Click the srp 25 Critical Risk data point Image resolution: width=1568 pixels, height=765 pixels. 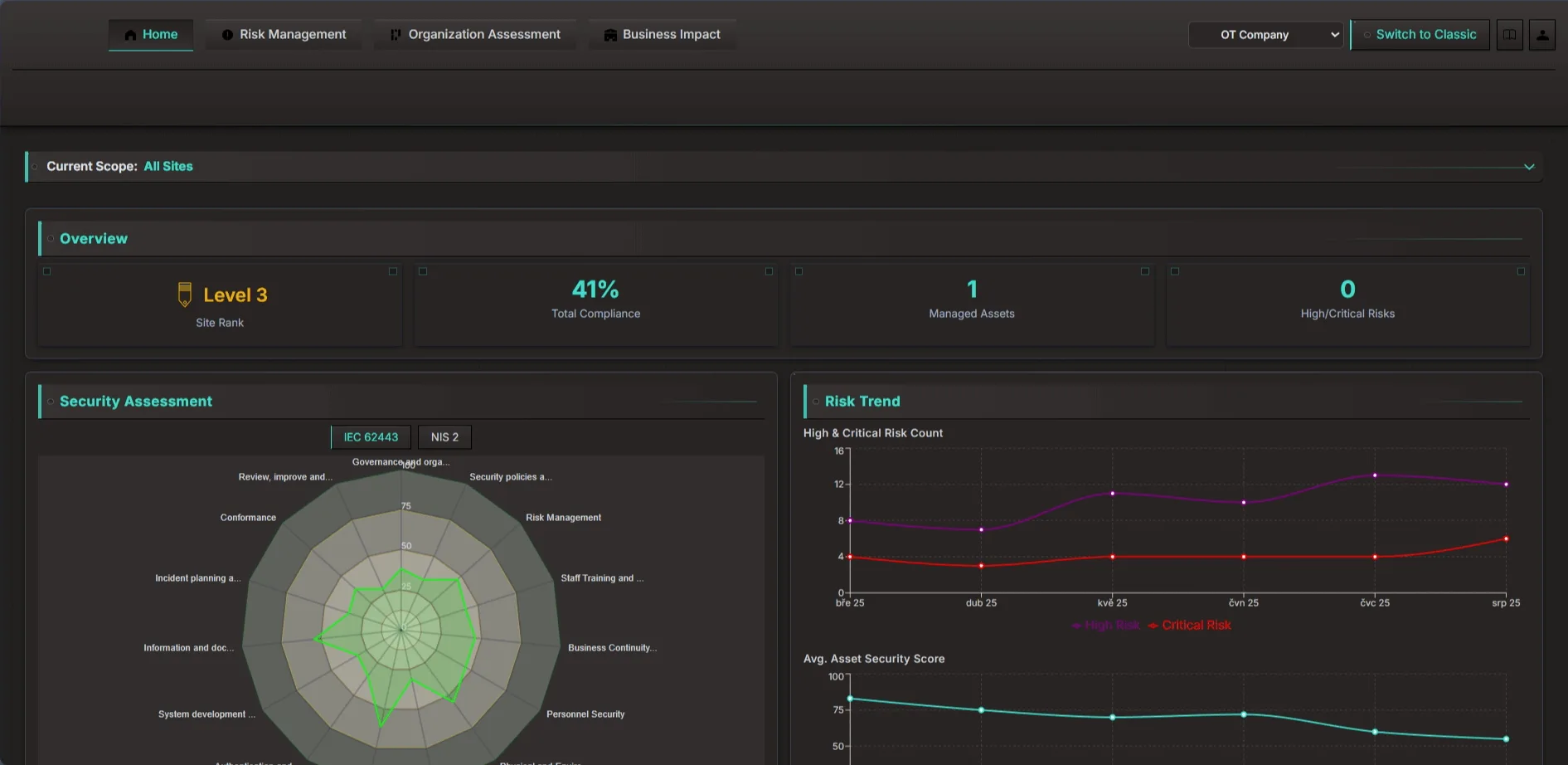point(1506,539)
